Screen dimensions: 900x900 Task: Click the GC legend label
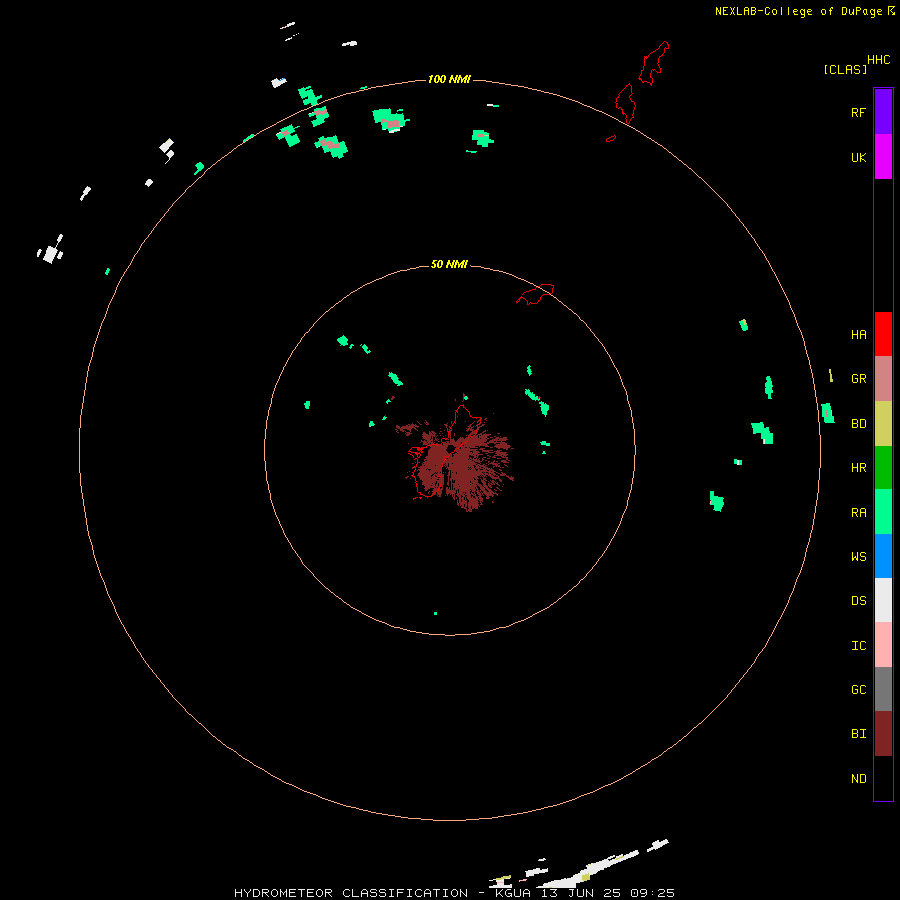click(858, 690)
